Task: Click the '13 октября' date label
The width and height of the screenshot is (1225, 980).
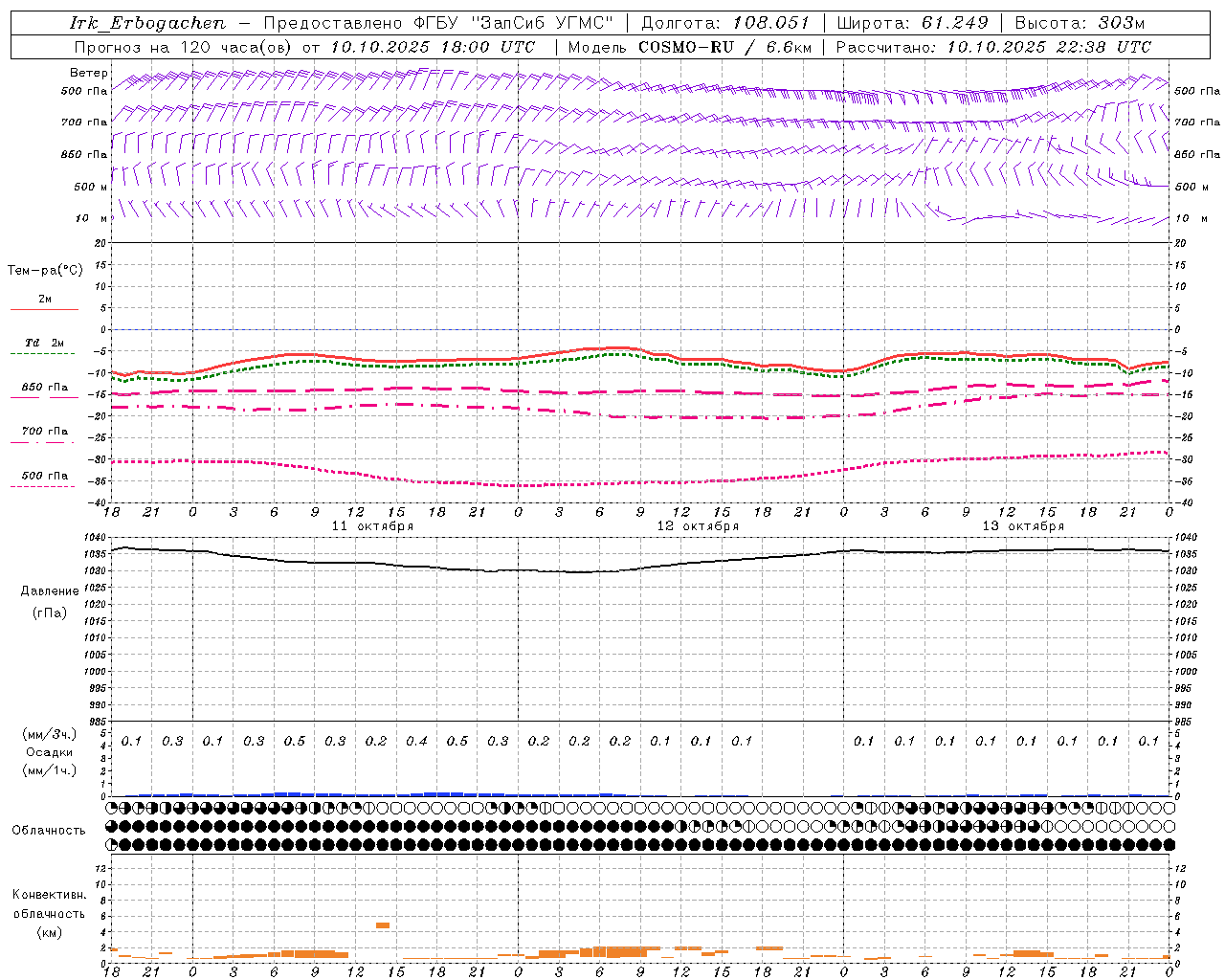Action: (1023, 526)
